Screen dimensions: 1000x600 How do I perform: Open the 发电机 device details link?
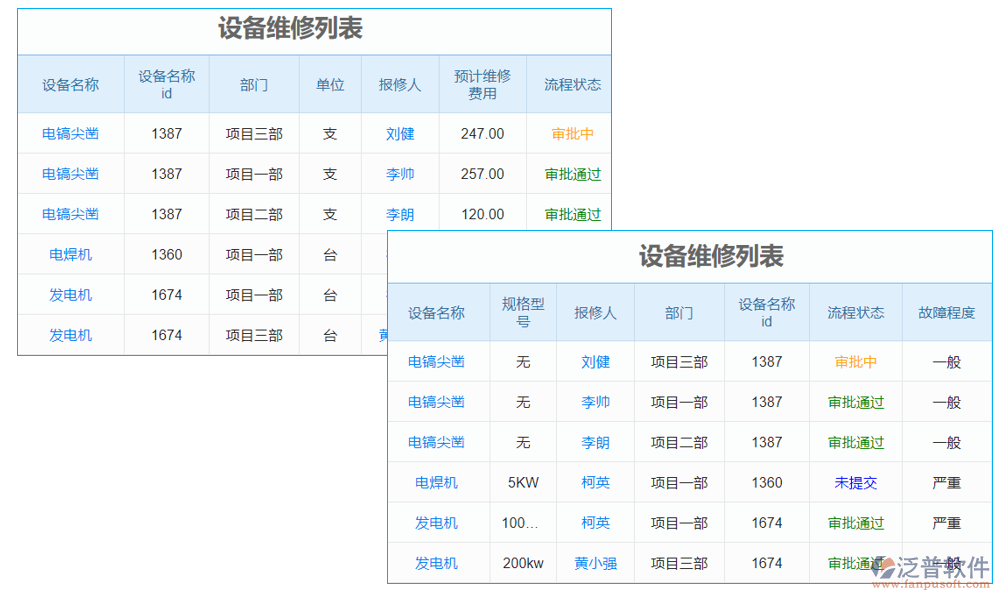click(x=437, y=522)
